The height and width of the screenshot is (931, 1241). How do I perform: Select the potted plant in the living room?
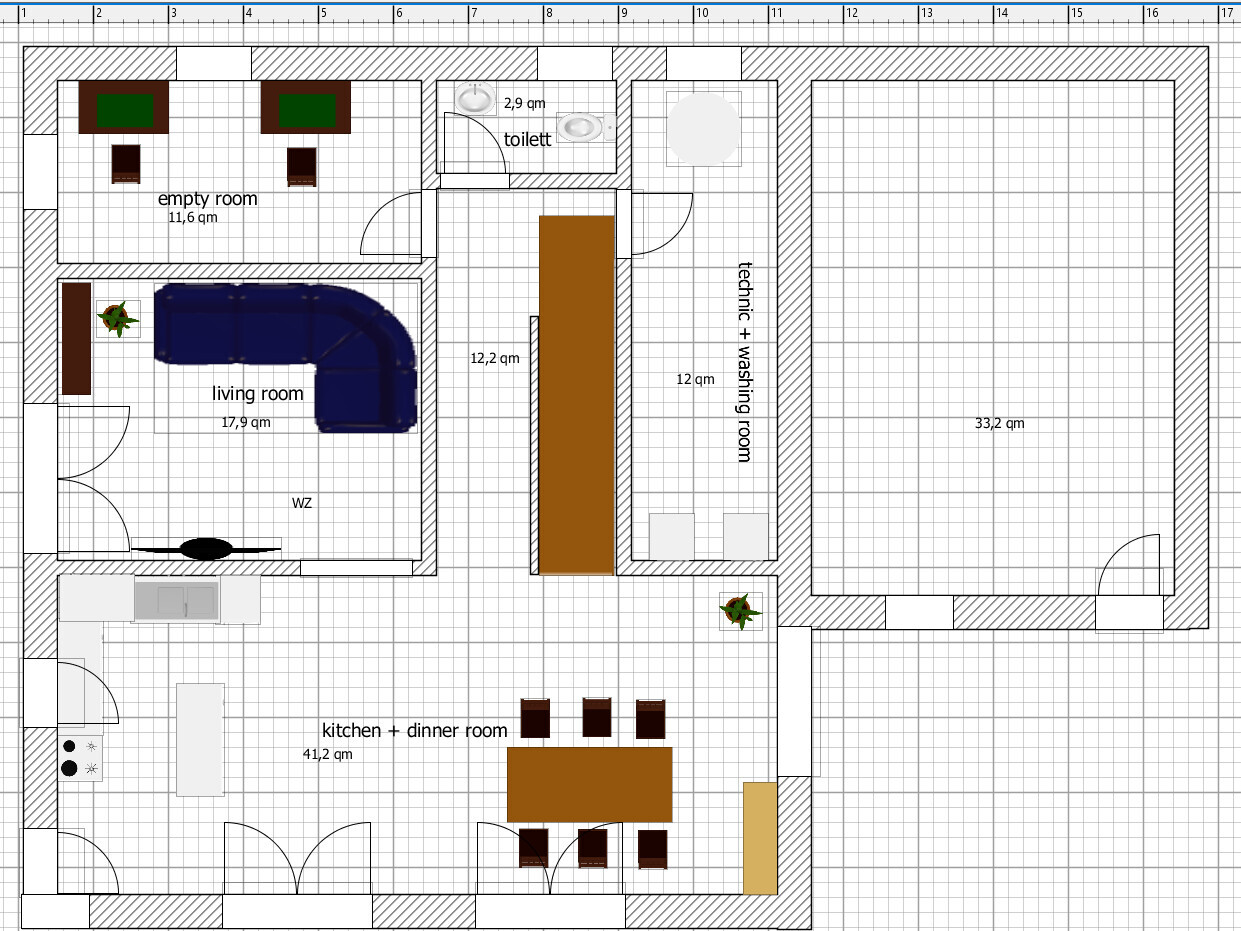118,319
